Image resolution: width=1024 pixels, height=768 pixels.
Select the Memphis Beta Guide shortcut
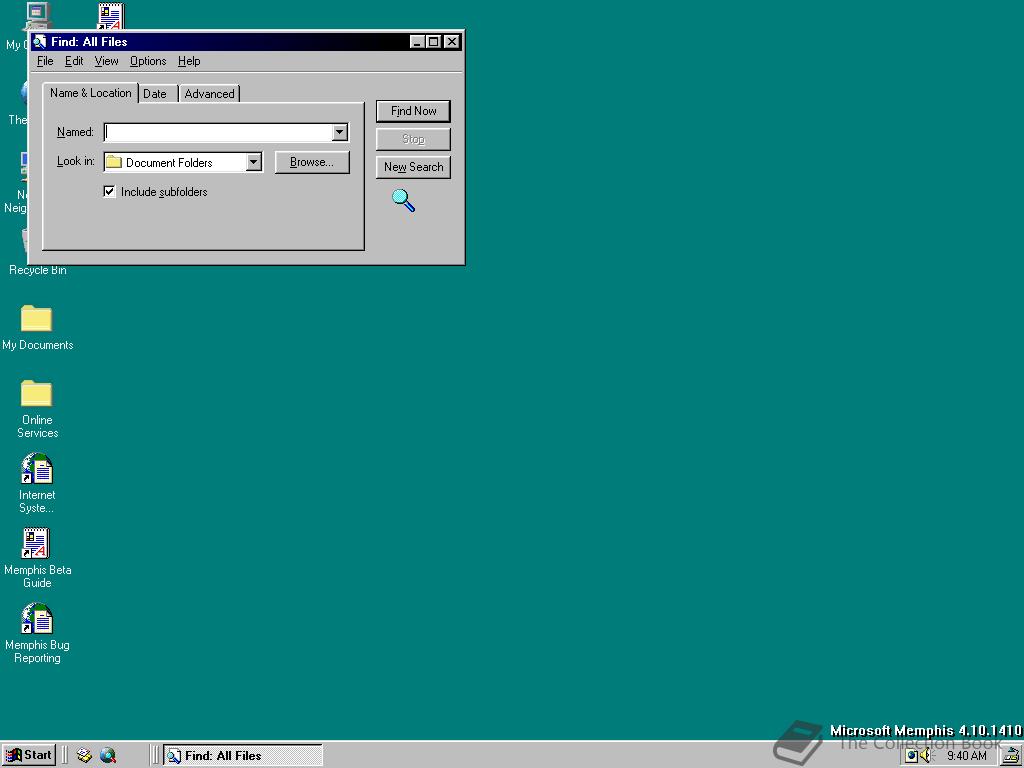tap(36, 543)
